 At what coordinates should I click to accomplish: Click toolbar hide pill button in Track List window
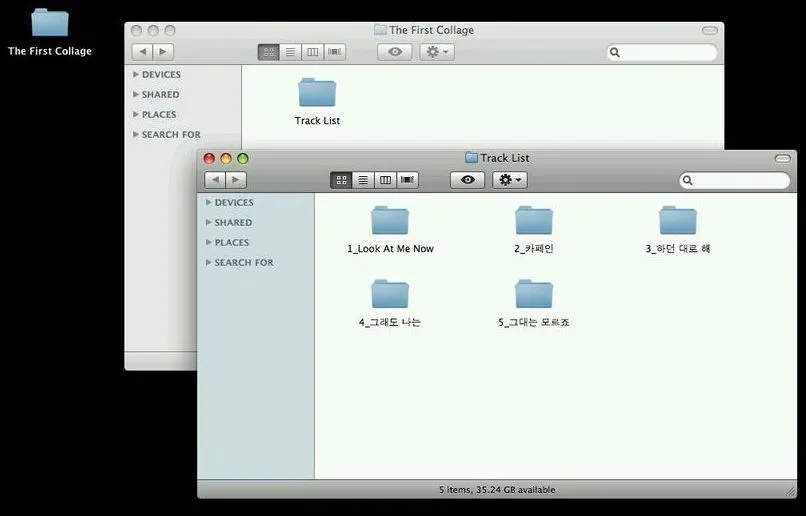pos(782,159)
